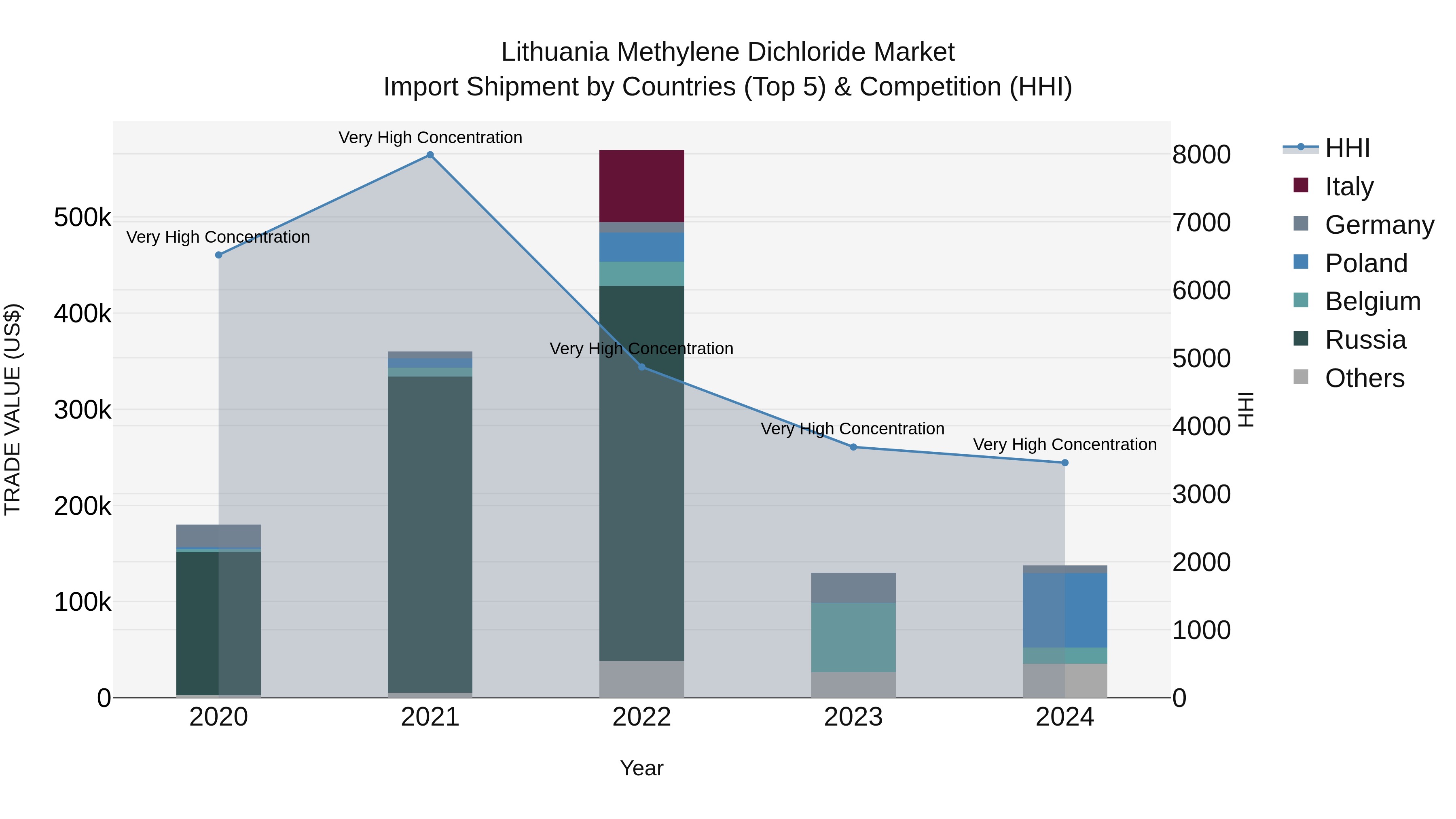Toggle the Russia legend entry
The image size is (1456, 819).
(x=1349, y=340)
